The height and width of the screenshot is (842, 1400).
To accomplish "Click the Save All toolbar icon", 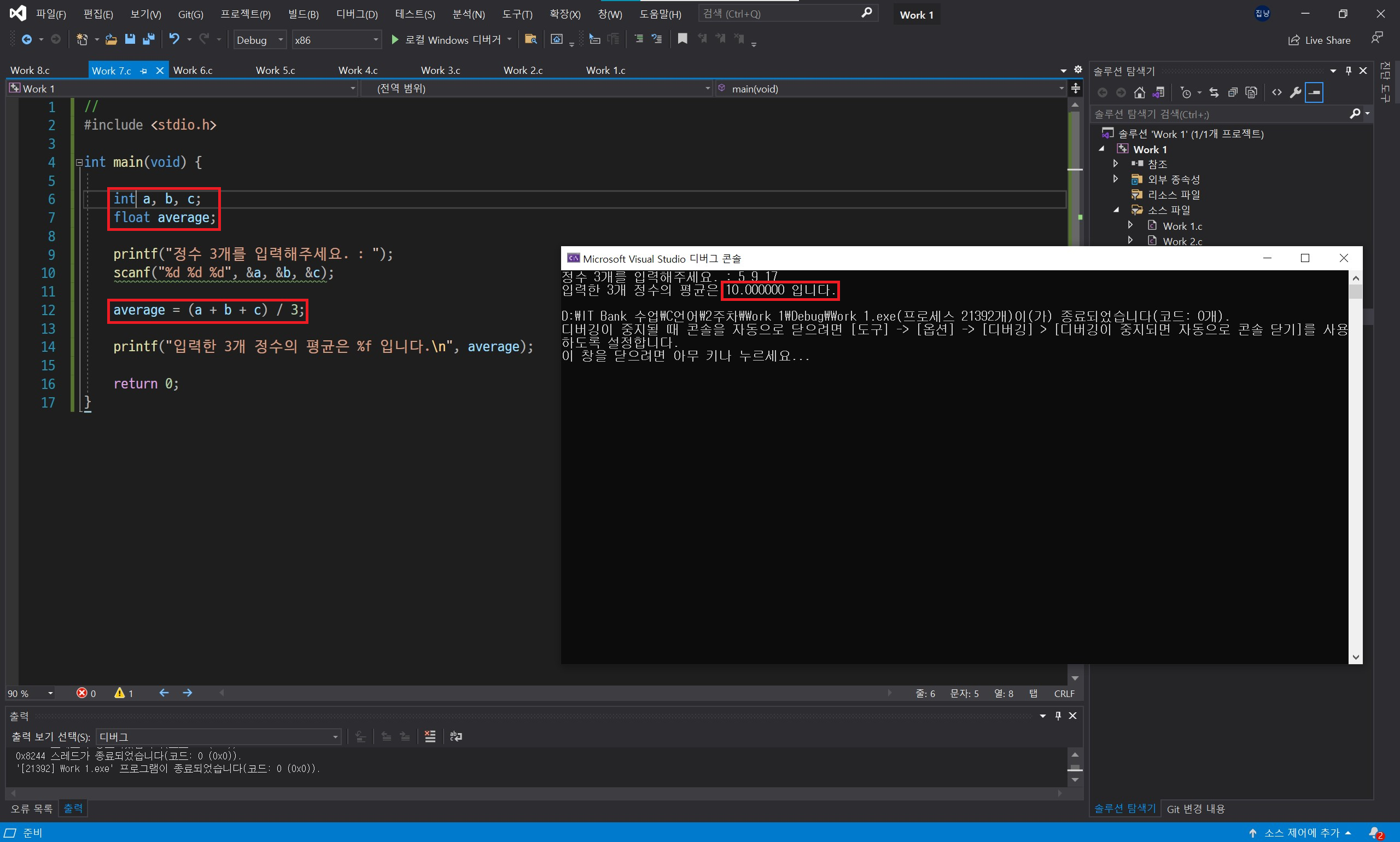I will (x=149, y=39).
